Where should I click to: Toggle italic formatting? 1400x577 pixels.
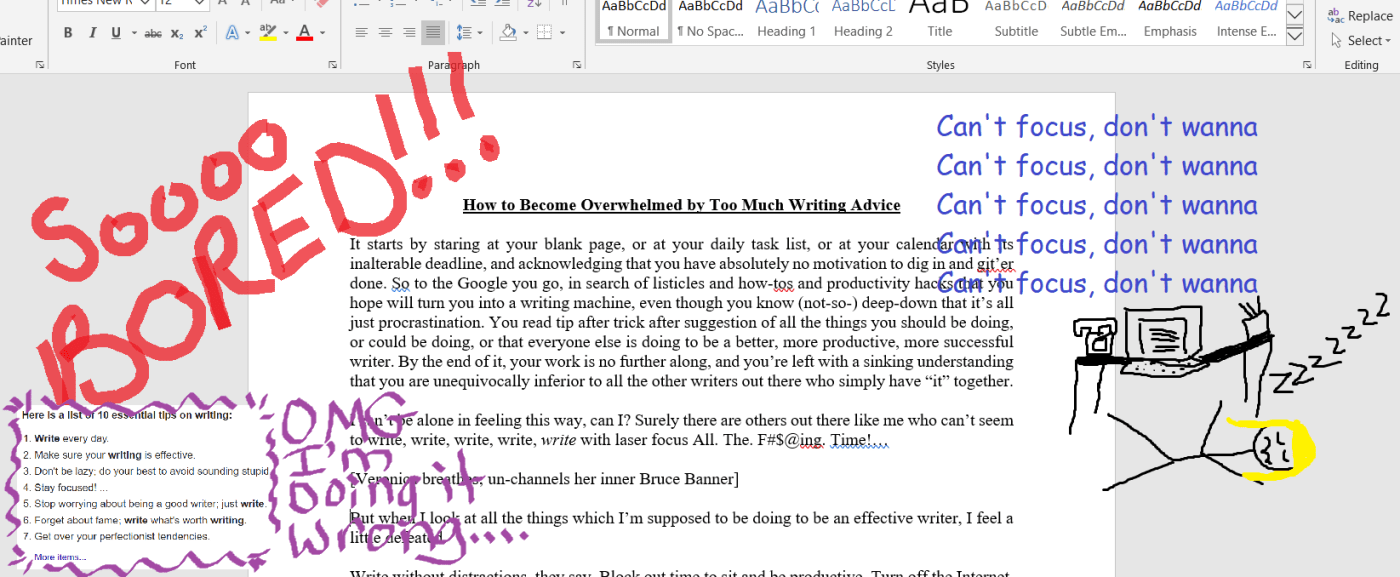click(92, 33)
